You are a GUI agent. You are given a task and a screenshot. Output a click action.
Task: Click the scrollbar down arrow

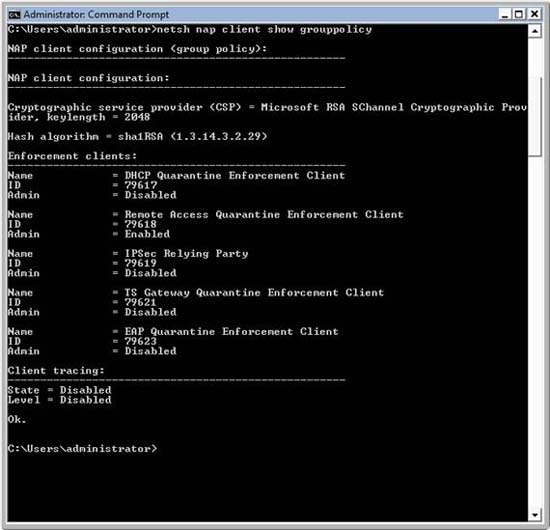pyautogui.click(x=534, y=515)
